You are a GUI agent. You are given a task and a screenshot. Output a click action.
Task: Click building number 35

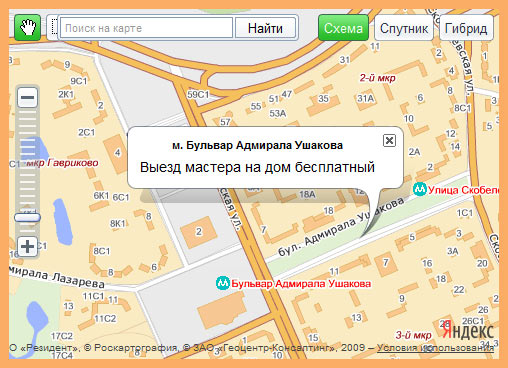point(323,99)
